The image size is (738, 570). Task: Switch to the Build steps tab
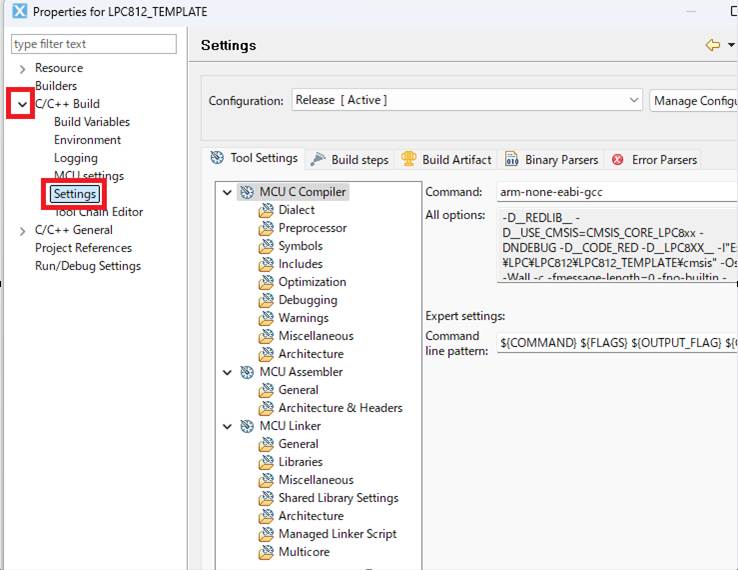tap(349, 160)
